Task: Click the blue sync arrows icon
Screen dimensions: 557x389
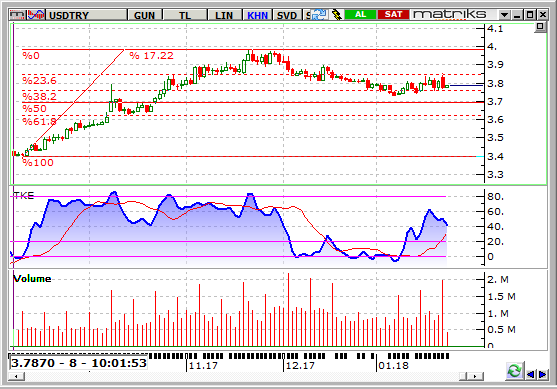Action: pos(319,15)
